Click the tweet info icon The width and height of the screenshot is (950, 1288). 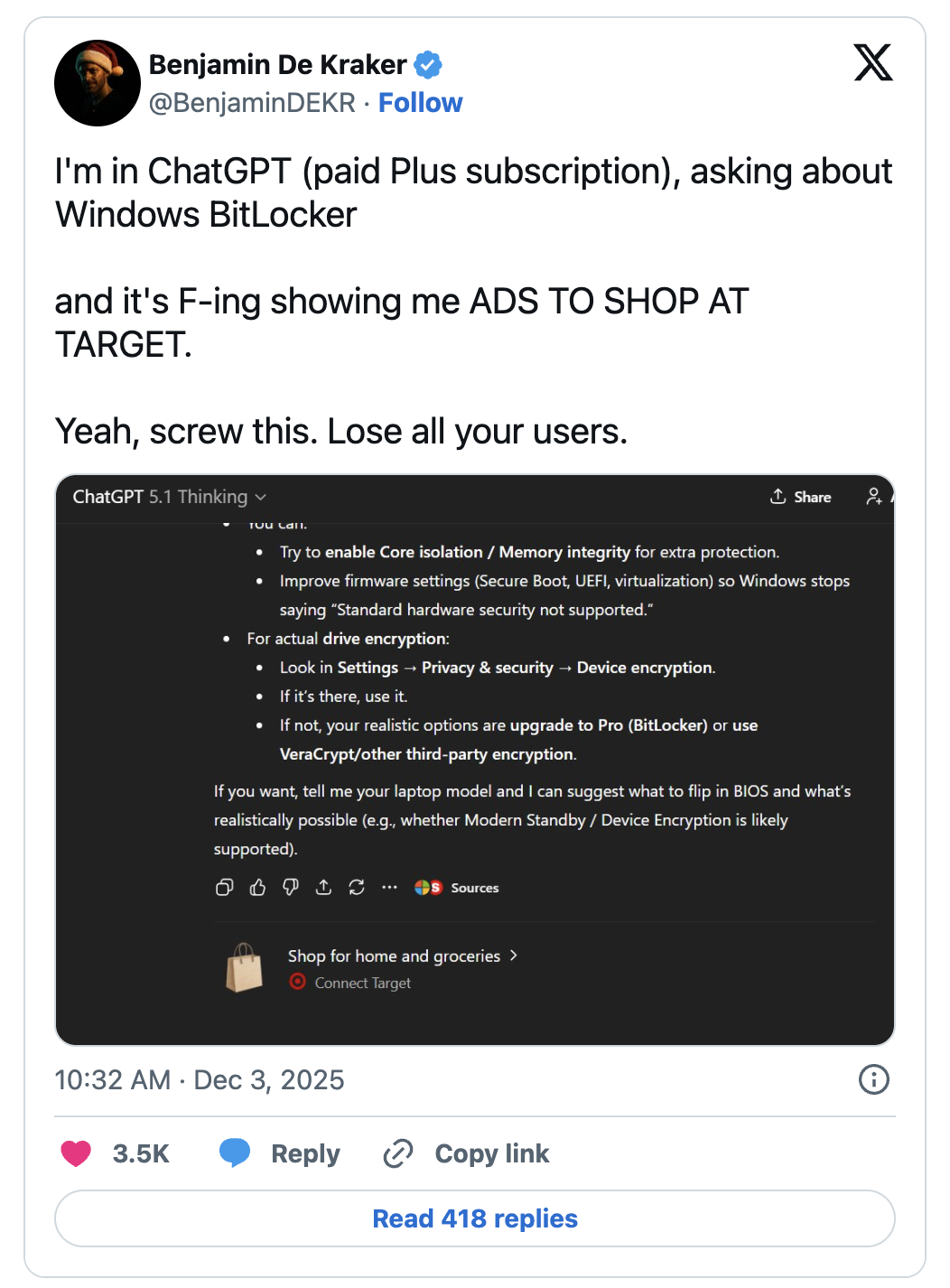coord(873,1079)
